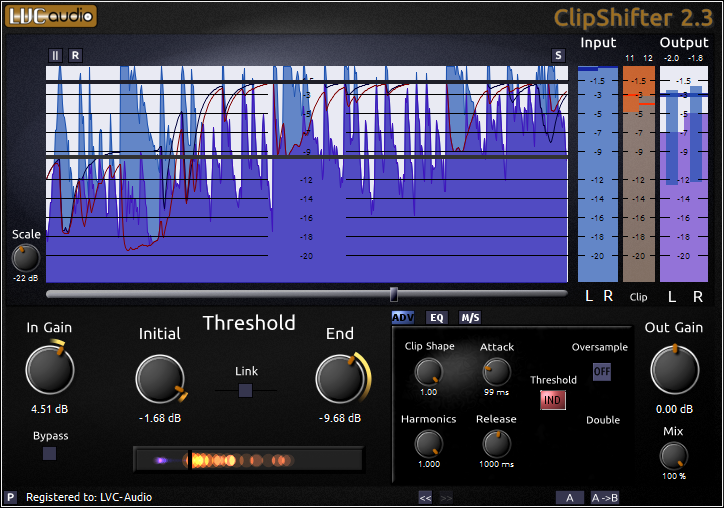Select the A preset slot button
This screenshot has width=724, height=508.
click(x=569, y=497)
